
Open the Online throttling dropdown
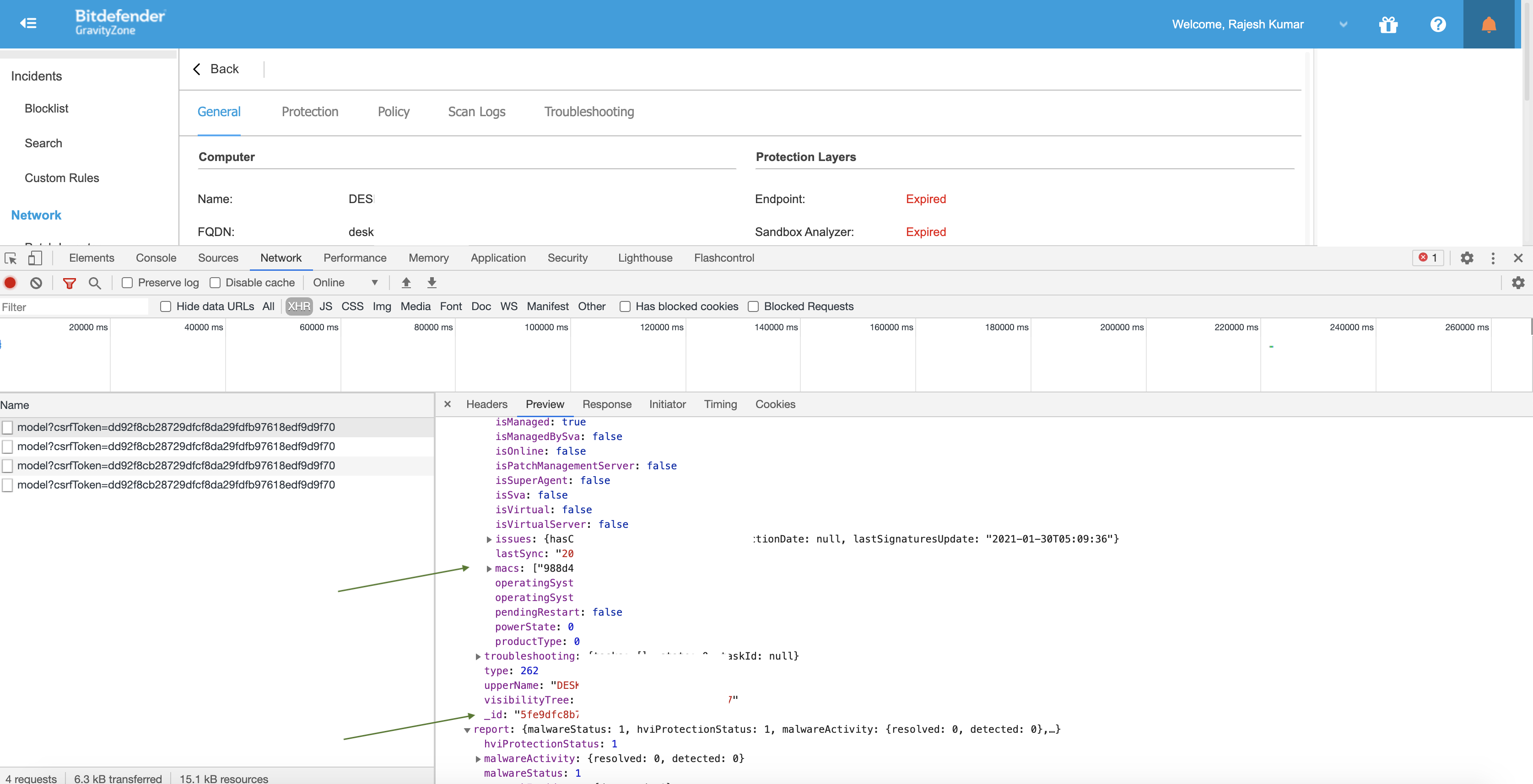[x=345, y=283]
